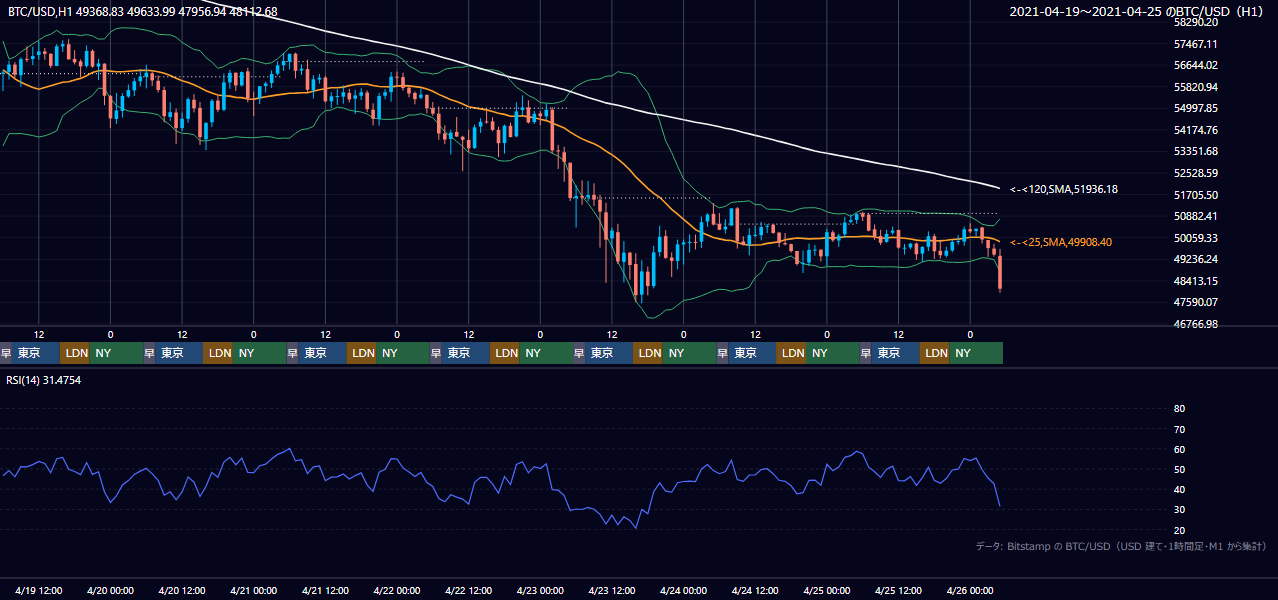
Task: Select the 4/24 12:00 date label
Action: pos(756,590)
